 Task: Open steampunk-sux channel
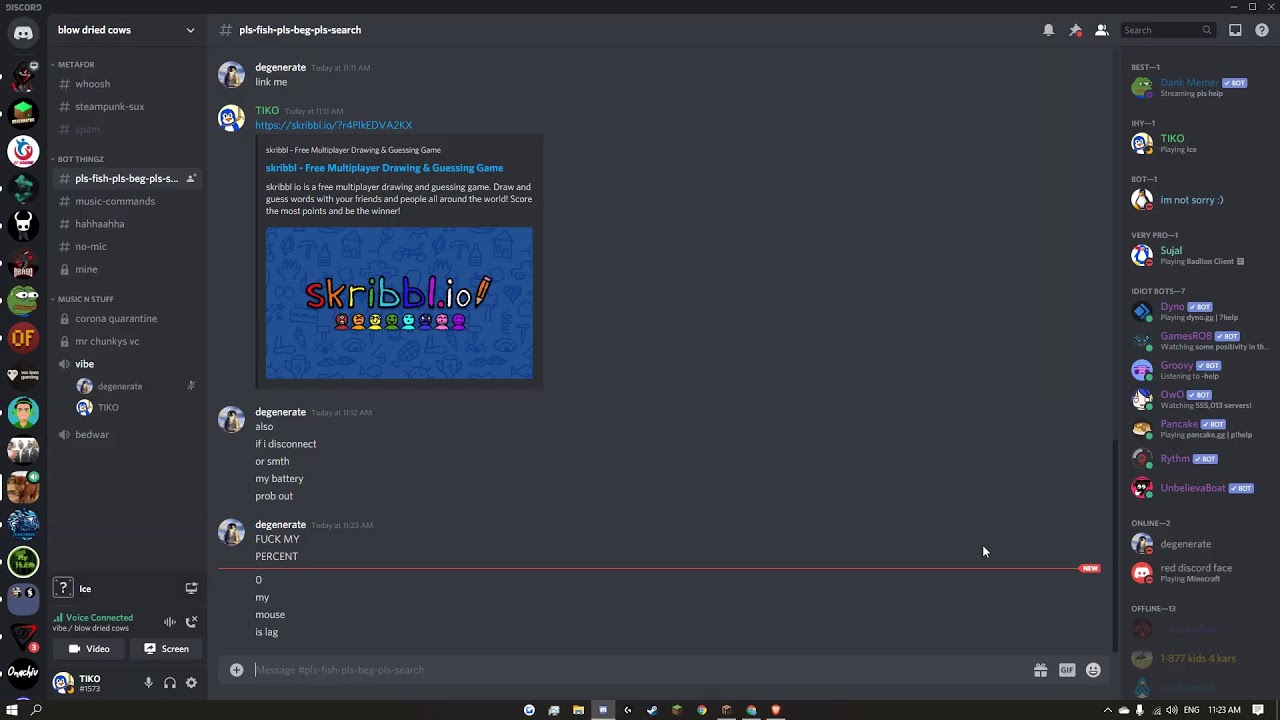coord(126,107)
